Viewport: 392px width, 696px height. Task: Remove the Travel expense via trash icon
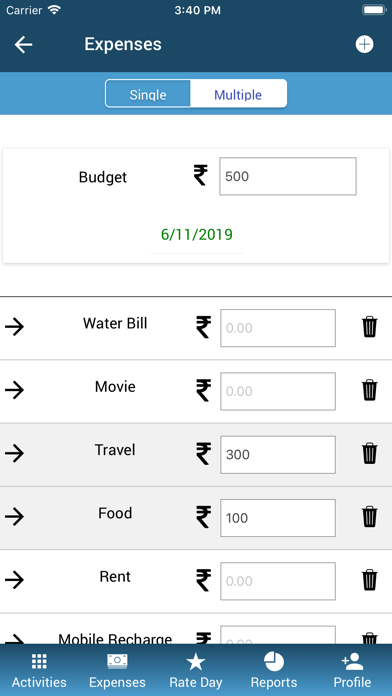click(x=369, y=454)
